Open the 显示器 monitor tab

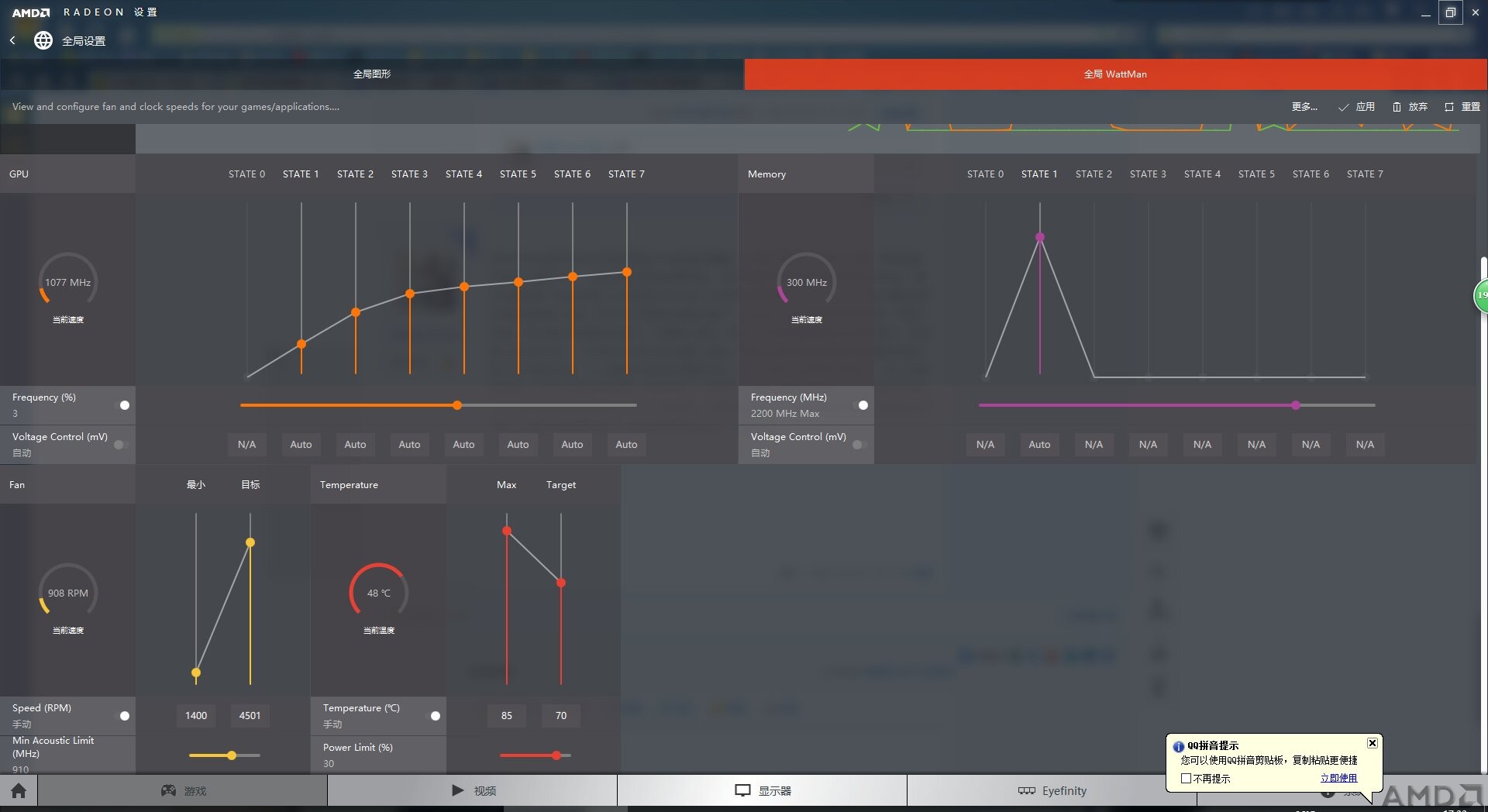tap(763, 790)
